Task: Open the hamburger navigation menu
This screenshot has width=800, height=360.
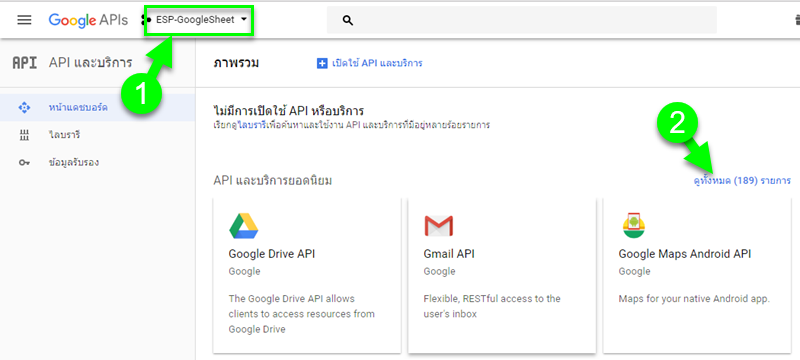Action: click(24, 20)
